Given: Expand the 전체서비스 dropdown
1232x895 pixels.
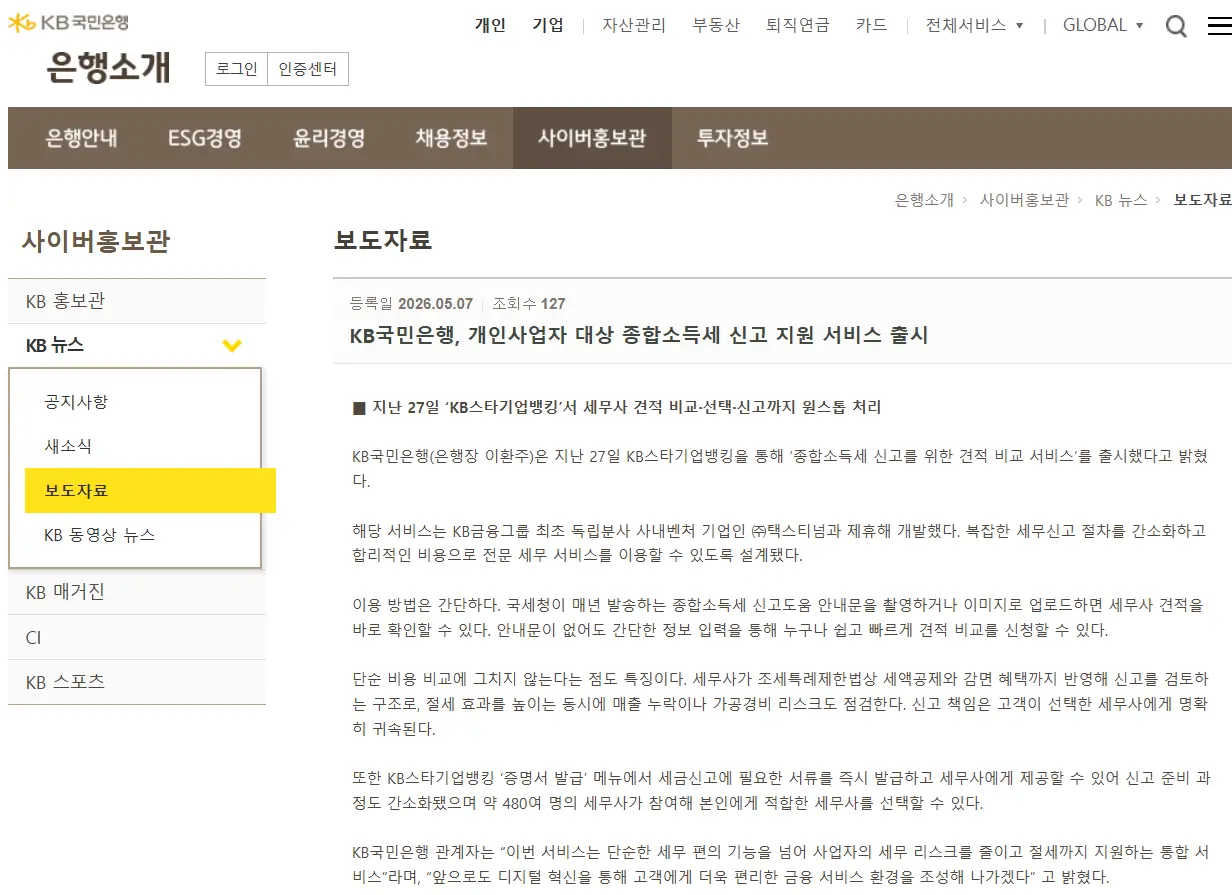Looking at the screenshot, I should tap(975, 25).
